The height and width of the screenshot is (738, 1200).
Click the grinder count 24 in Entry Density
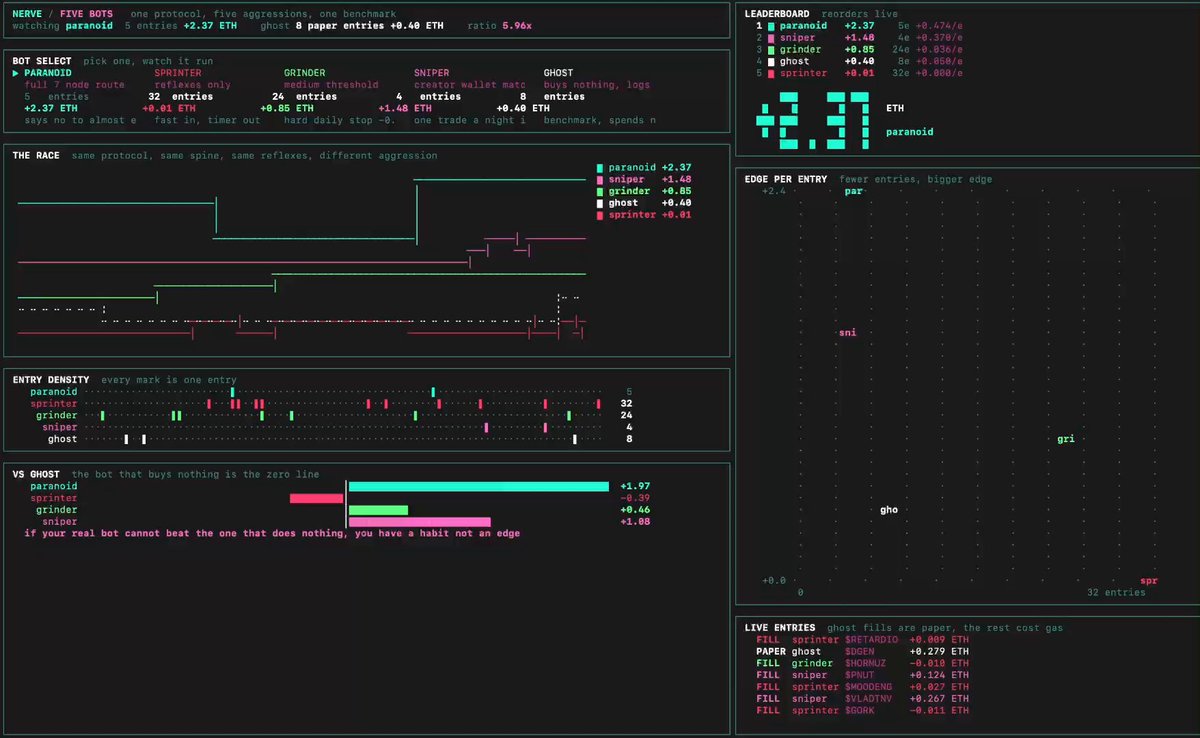click(x=626, y=416)
